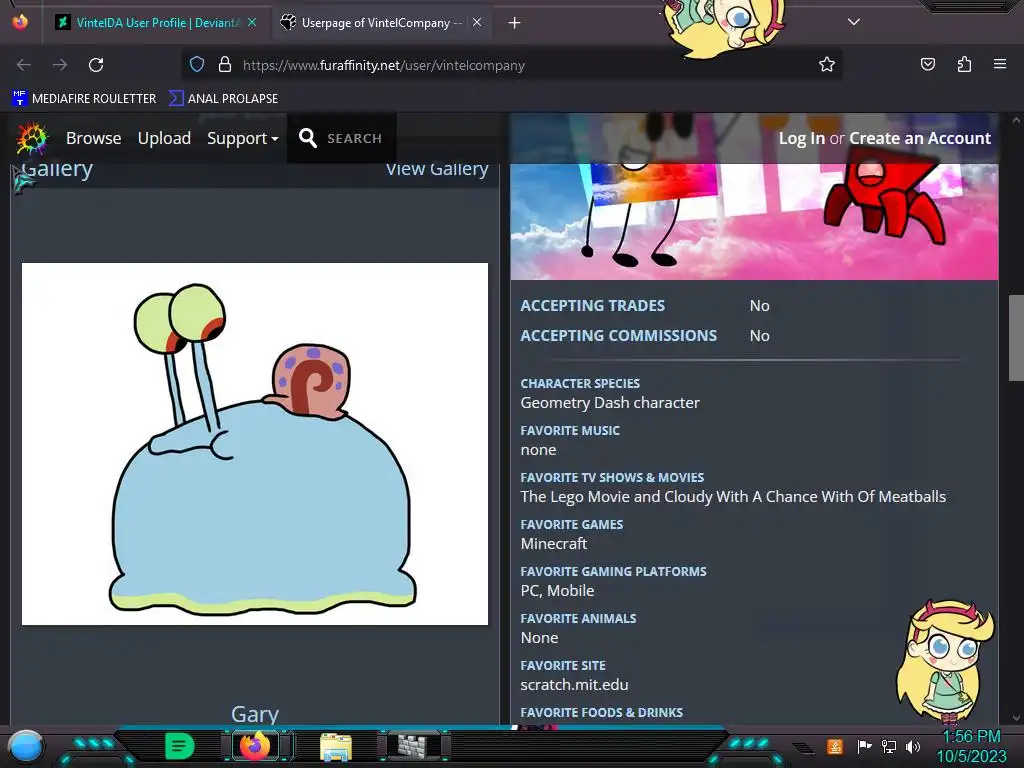
Task: Open the Gary snail artwork thumbnail
Action: pyautogui.click(x=255, y=444)
